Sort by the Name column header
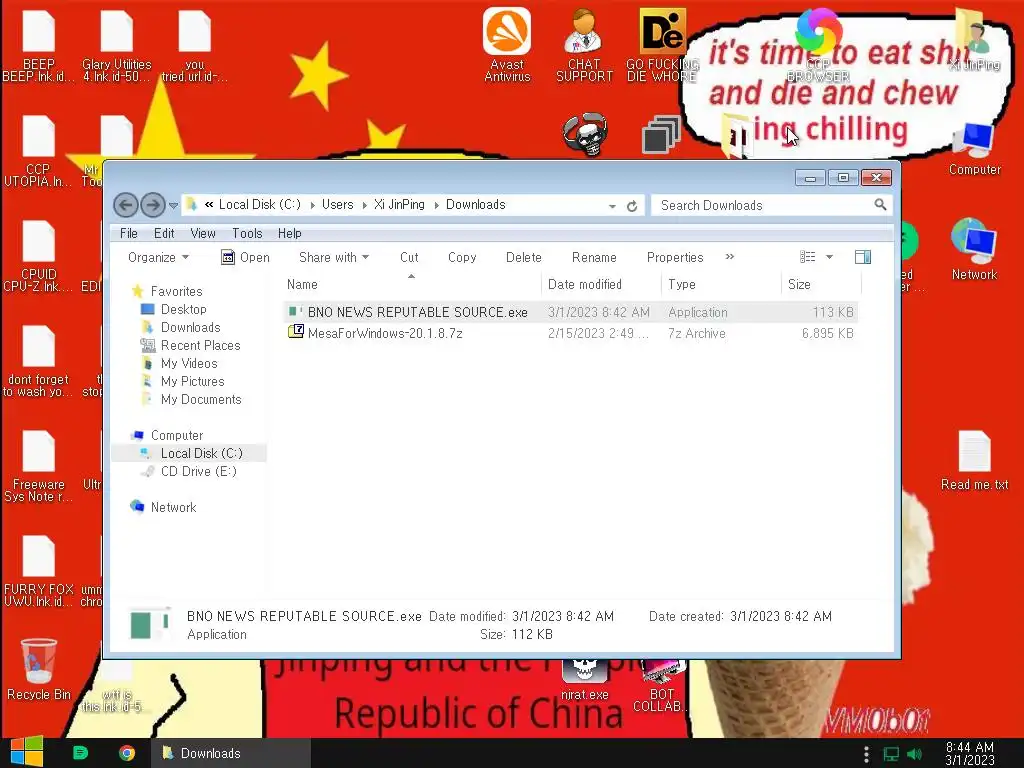Screen dimensions: 1024x768 pyautogui.click(x=411, y=284)
